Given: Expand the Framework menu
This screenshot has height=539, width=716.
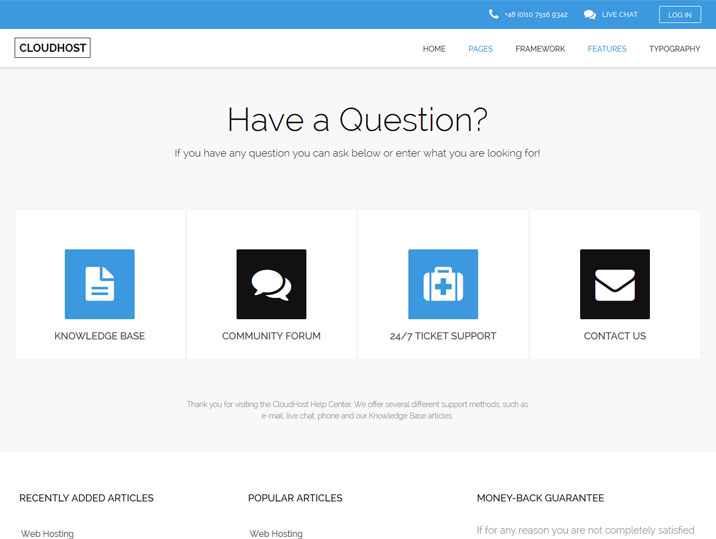Looking at the screenshot, I should [540, 49].
